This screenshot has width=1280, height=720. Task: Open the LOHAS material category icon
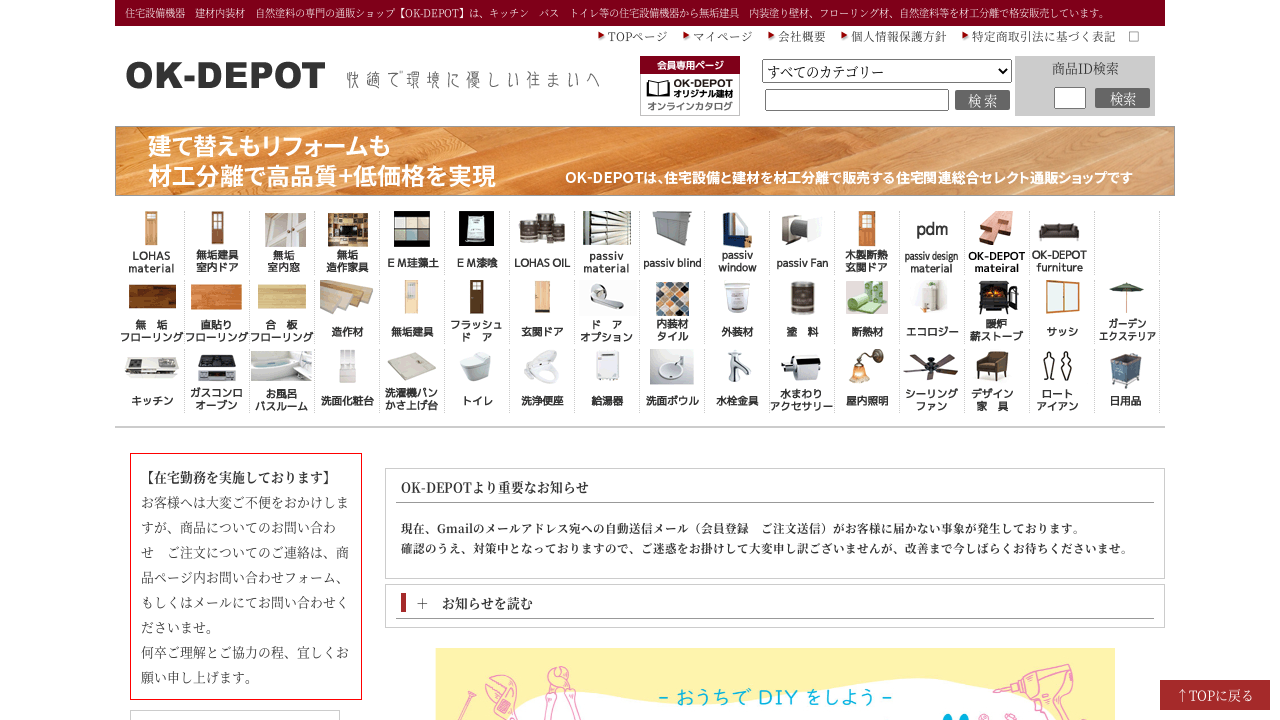point(151,243)
